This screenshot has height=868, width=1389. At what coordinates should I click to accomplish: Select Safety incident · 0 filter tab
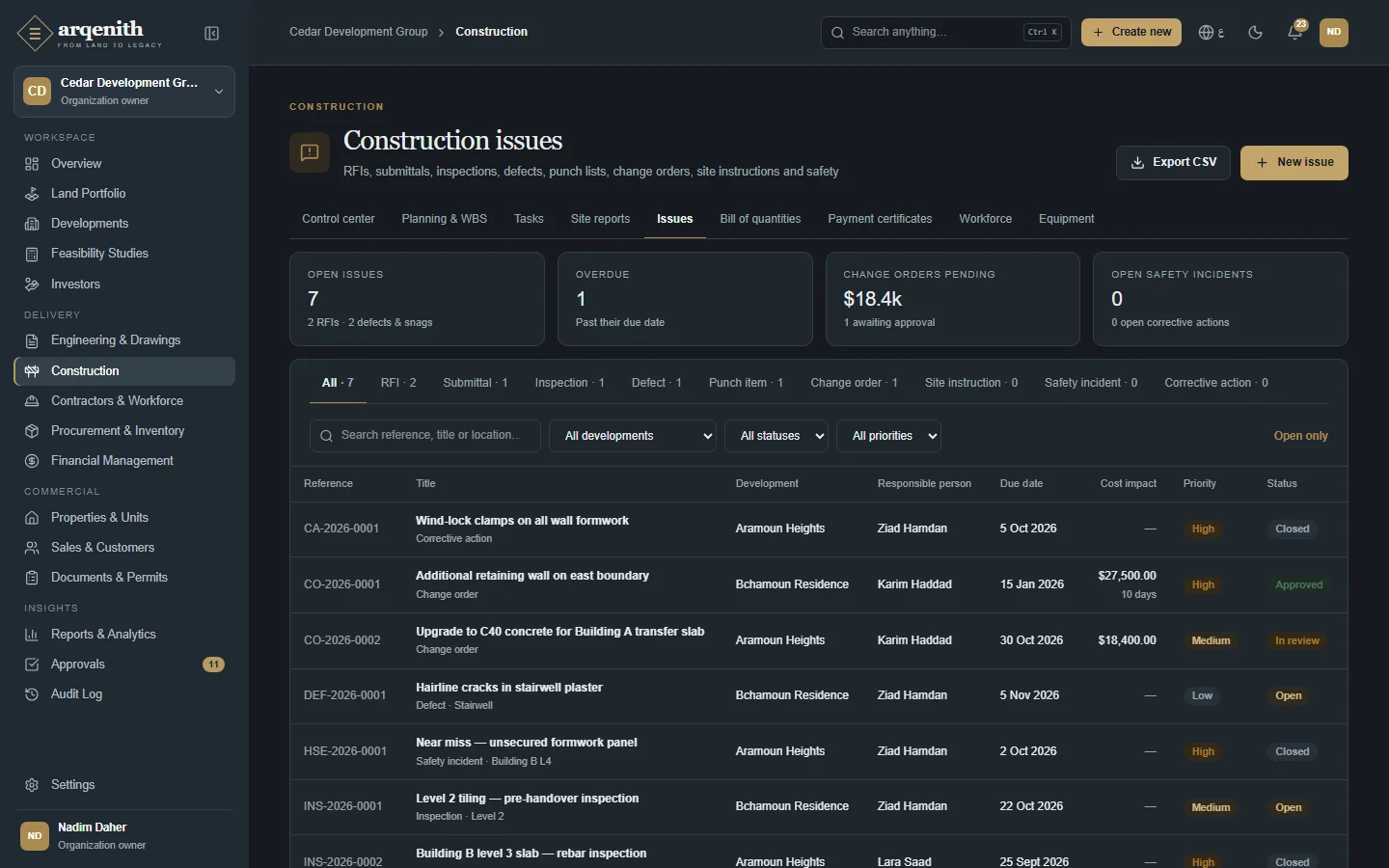[1091, 383]
